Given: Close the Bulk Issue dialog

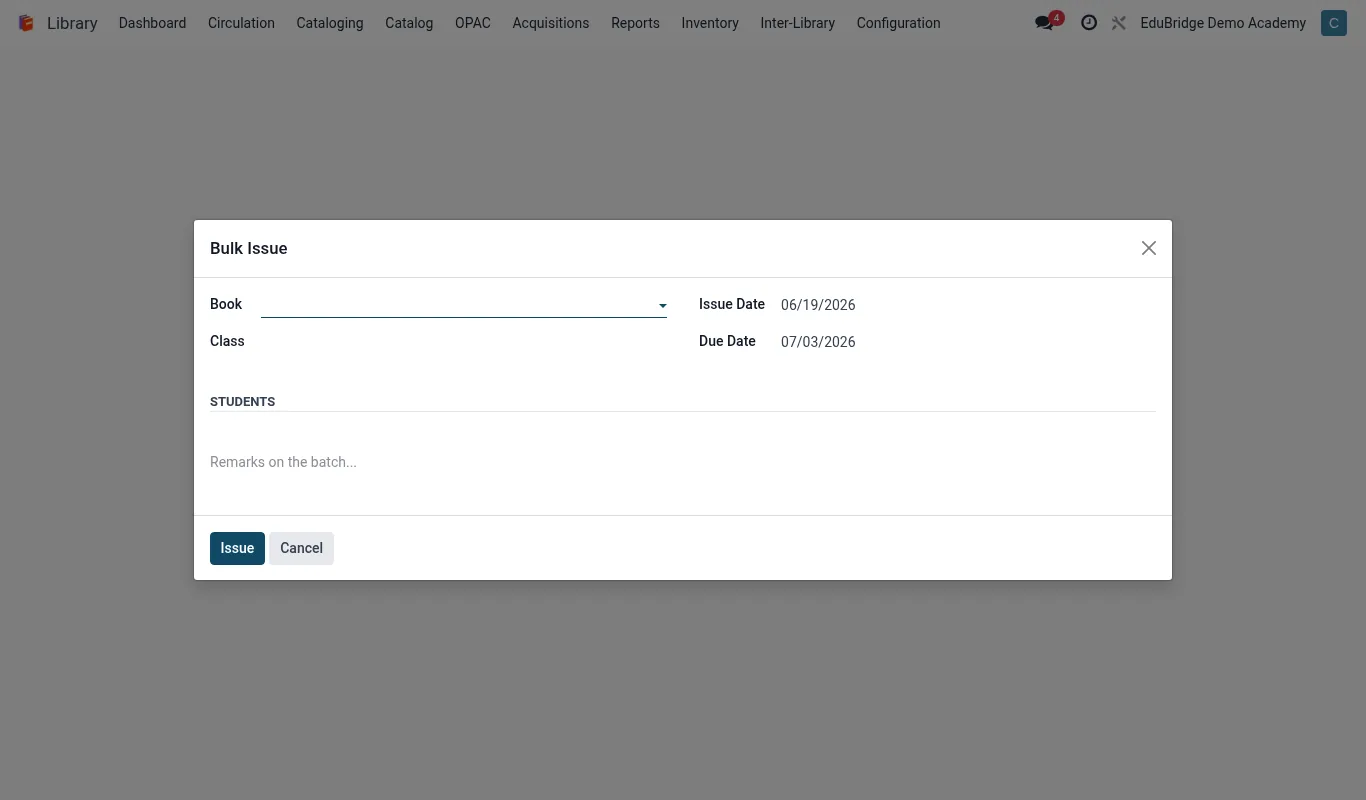Looking at the screenshot, I should coord(1149,248).
